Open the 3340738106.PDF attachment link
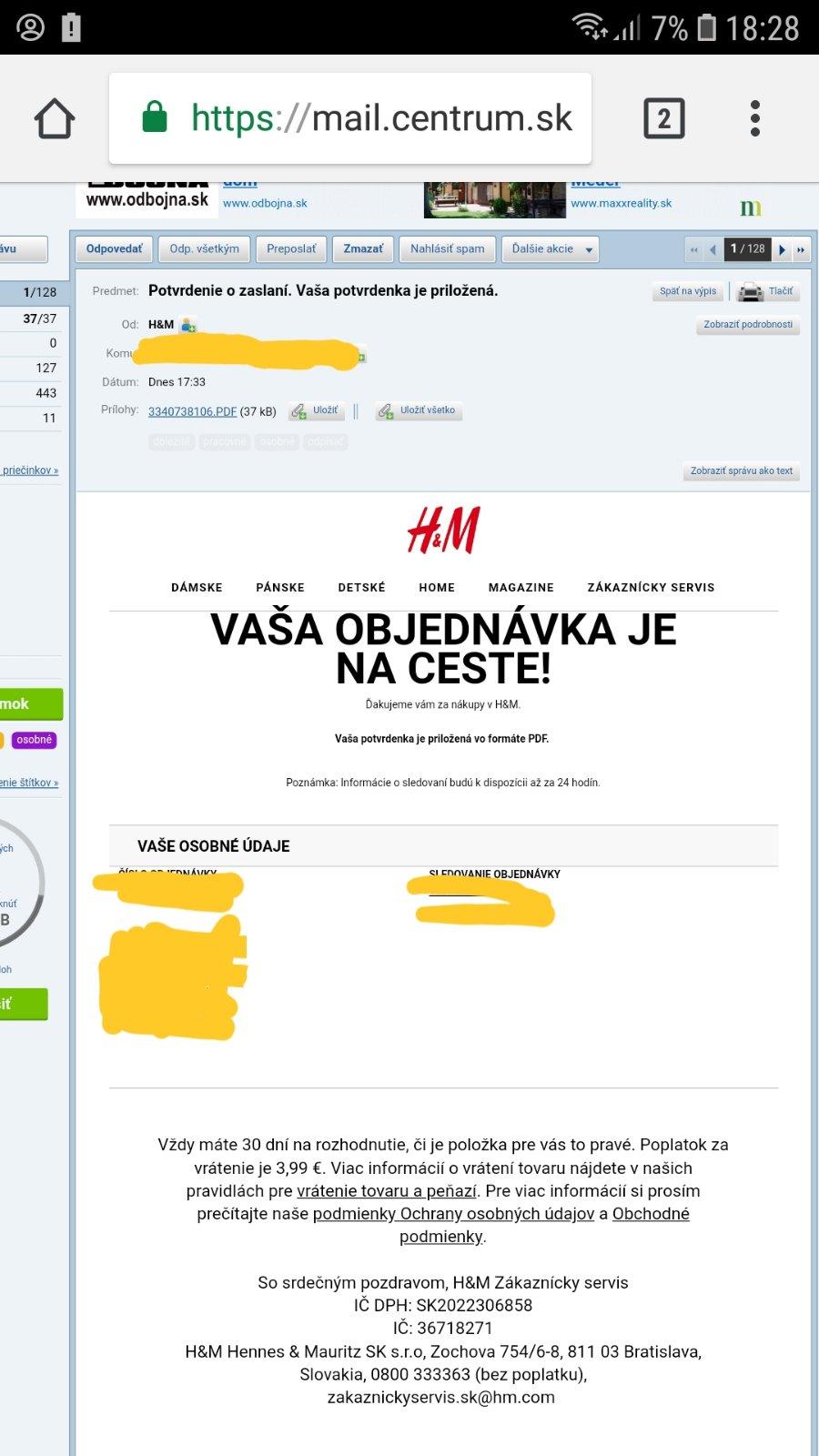The height and width of the screenshot is (1456, 819). pyautogui.click(x=192, y=411)
